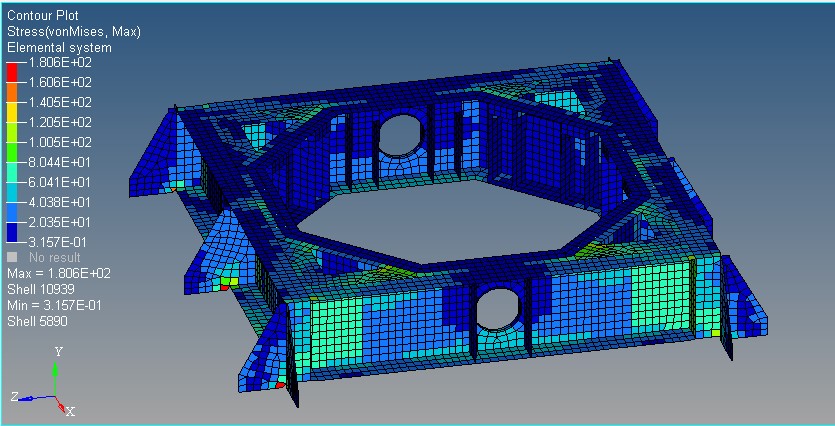Click the rear circular hole in the model
The image size is (835, 426).
tap(401, 134)
